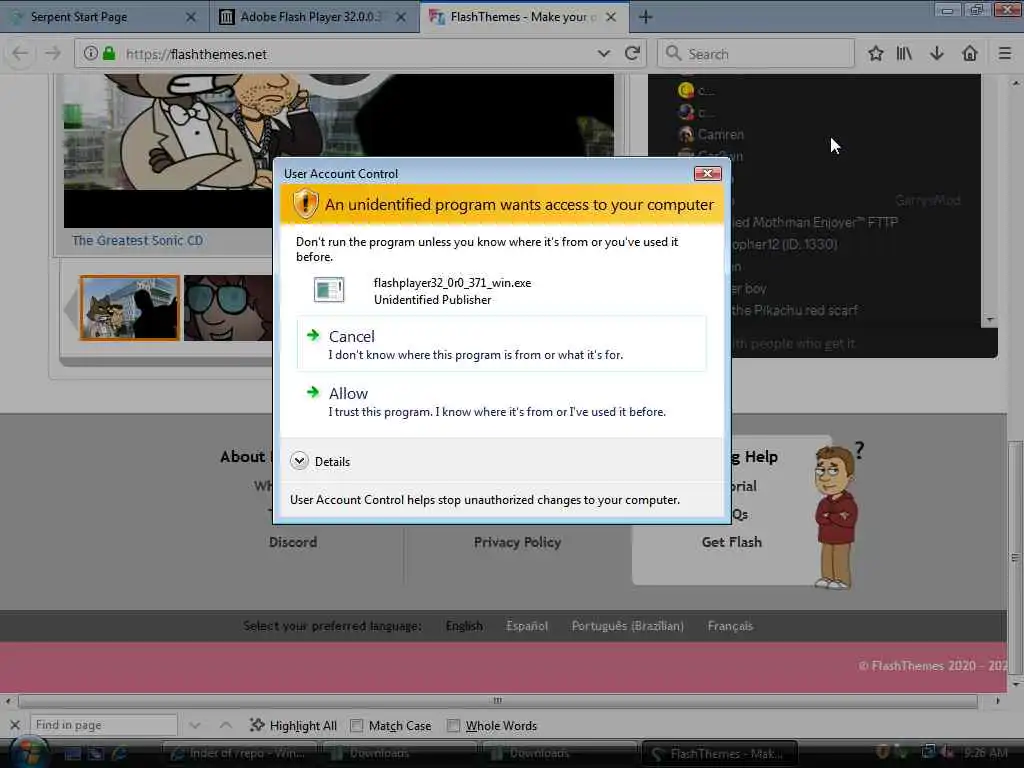Bookmark this page with star icon
Viewport: 1024px width, 768px height.
(875, 54)
